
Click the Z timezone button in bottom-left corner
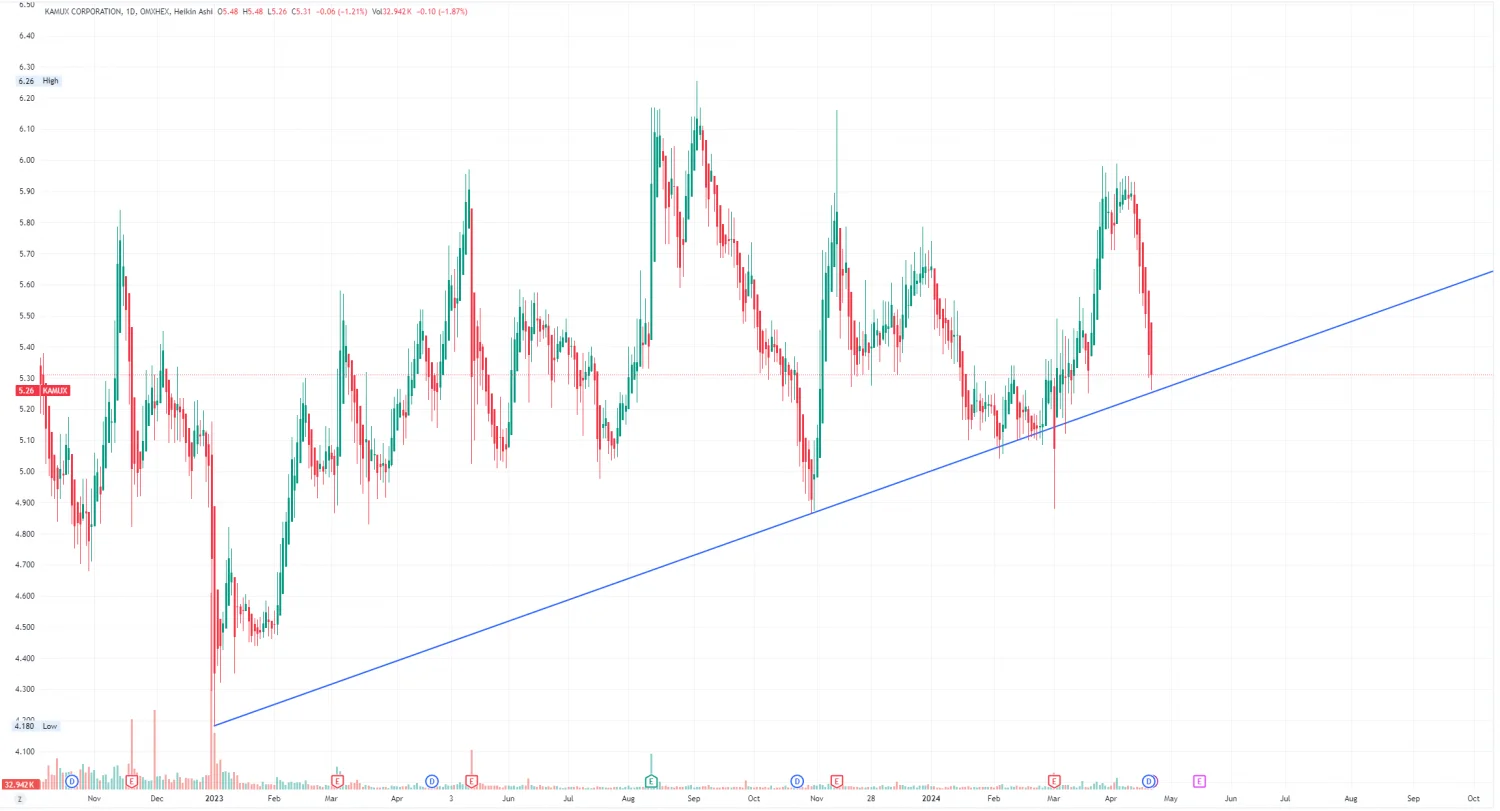click(x=21, y=799)
